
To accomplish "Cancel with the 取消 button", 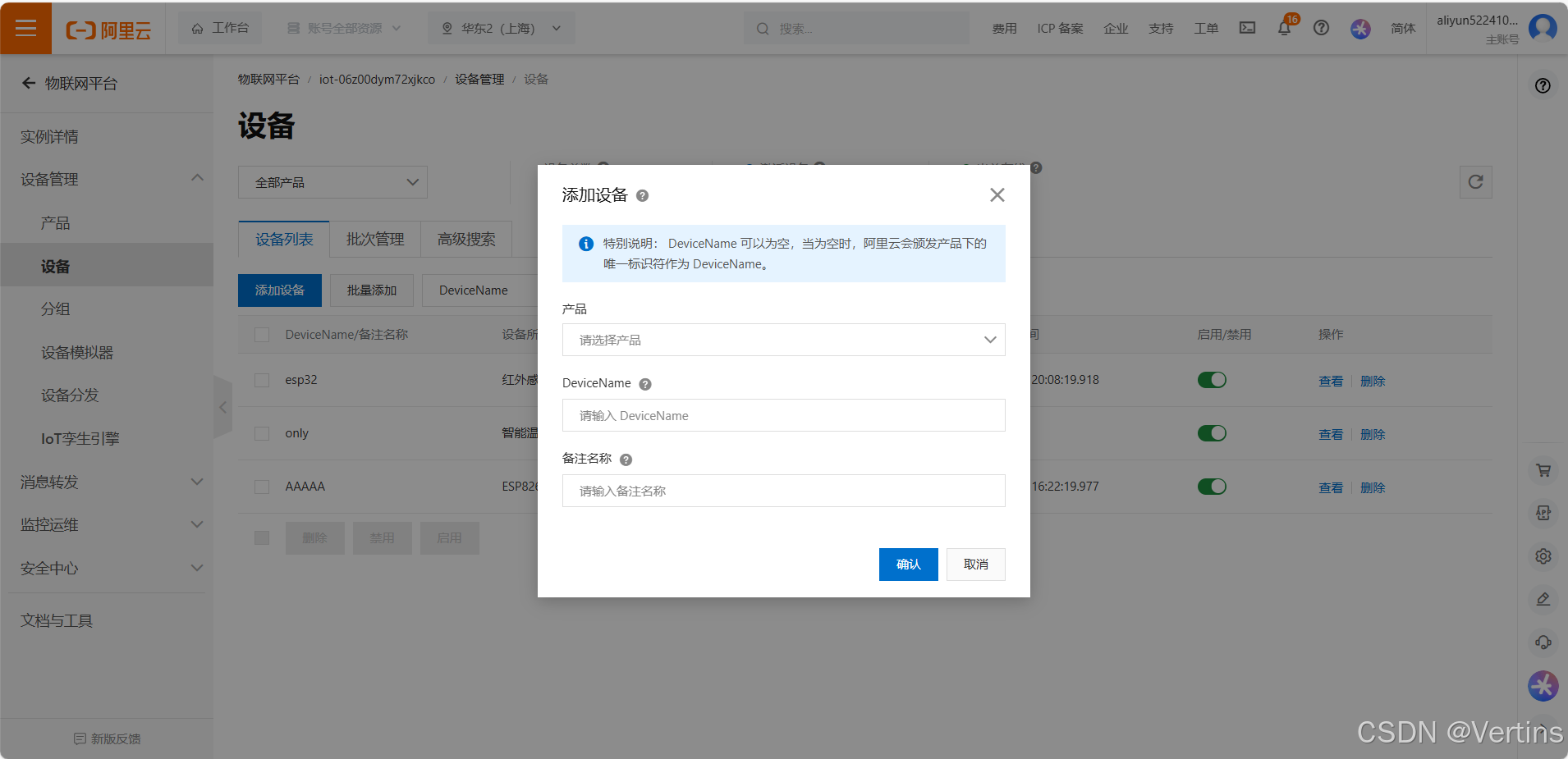I will point(975,565).
